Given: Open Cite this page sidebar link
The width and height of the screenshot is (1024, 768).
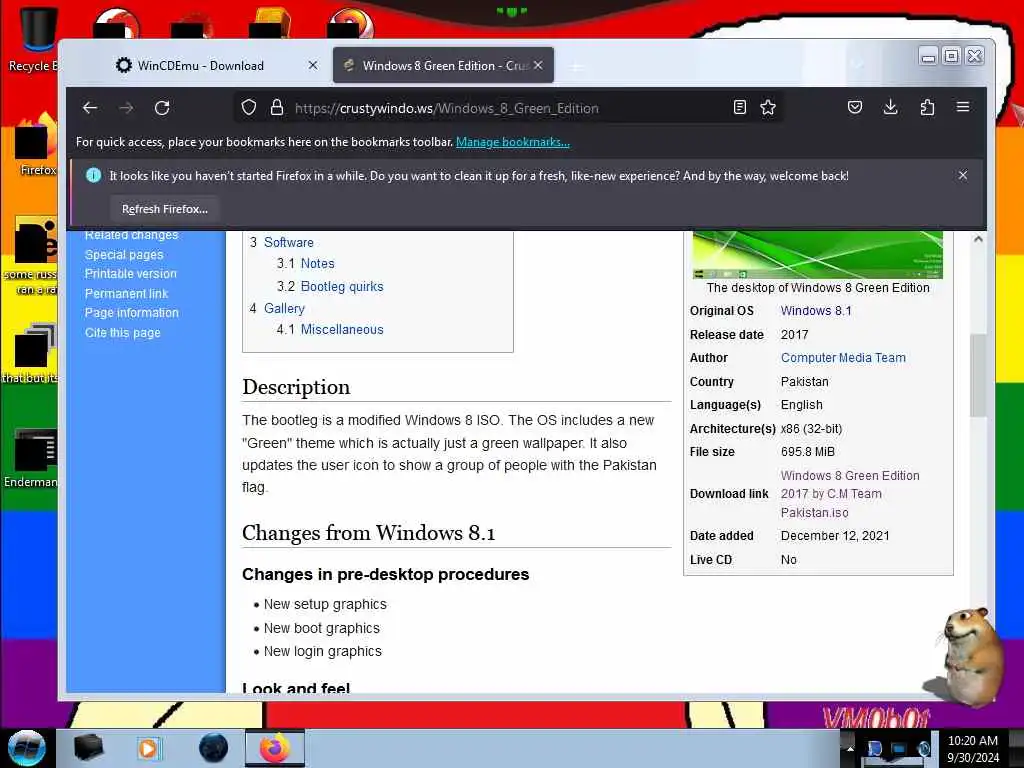Looking at the screenshot, I should [x=123, y=332].
